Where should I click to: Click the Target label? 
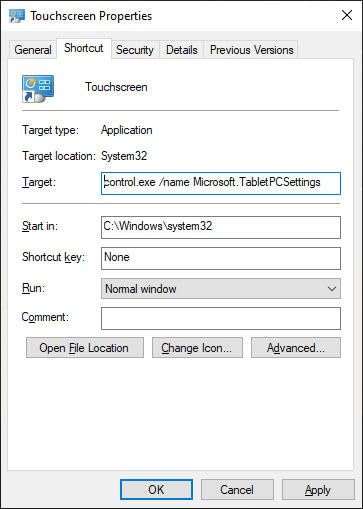pos(39,182)
